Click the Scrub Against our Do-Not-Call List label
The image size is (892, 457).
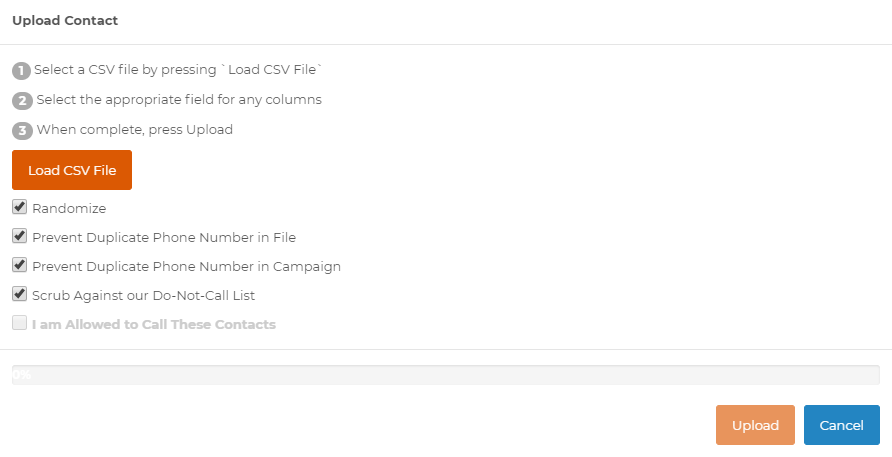click(x=143, y=296)
